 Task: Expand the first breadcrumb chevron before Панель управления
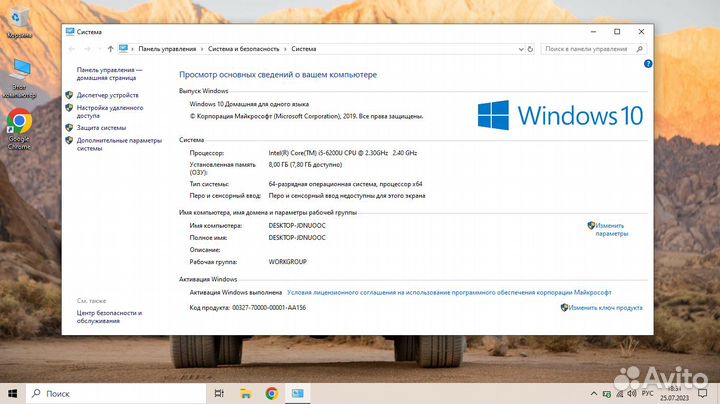click(x=133, y=49)
